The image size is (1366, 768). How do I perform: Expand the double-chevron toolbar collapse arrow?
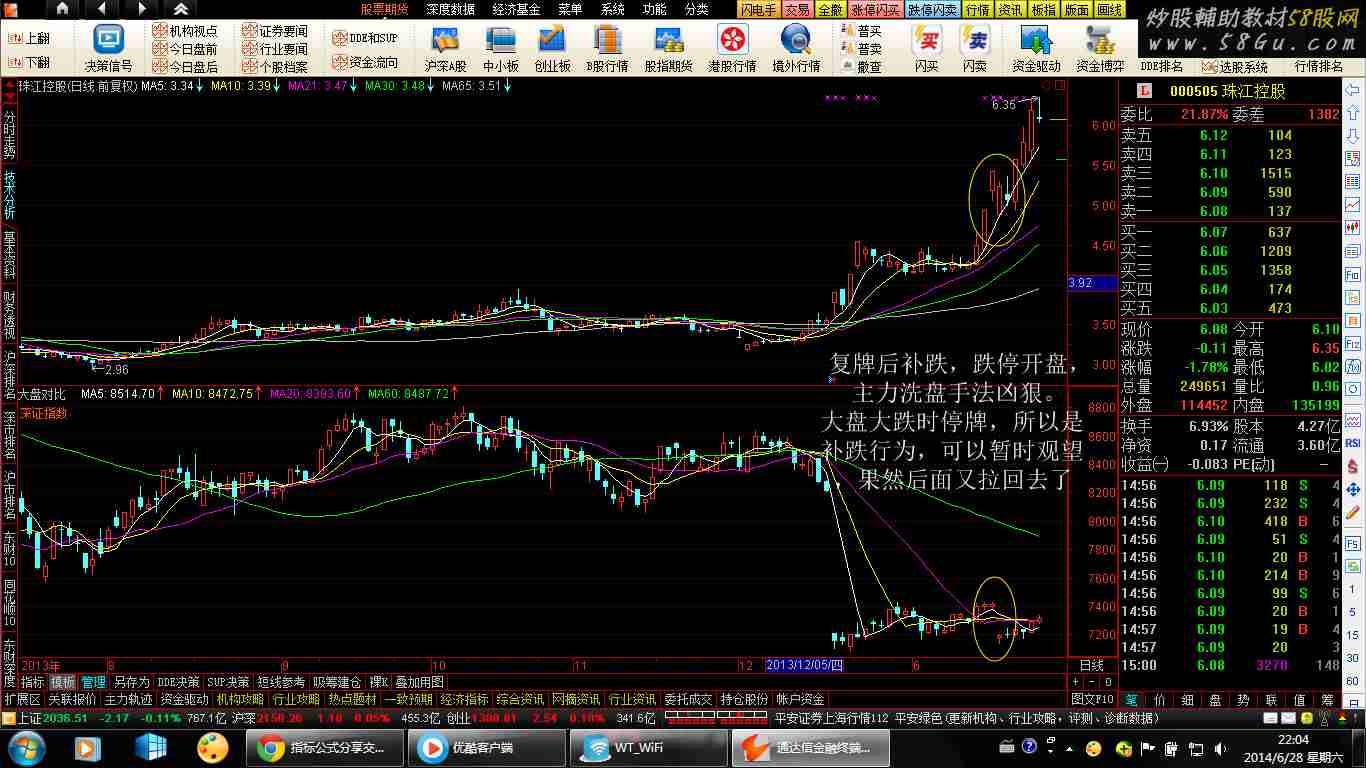point(181,9)
